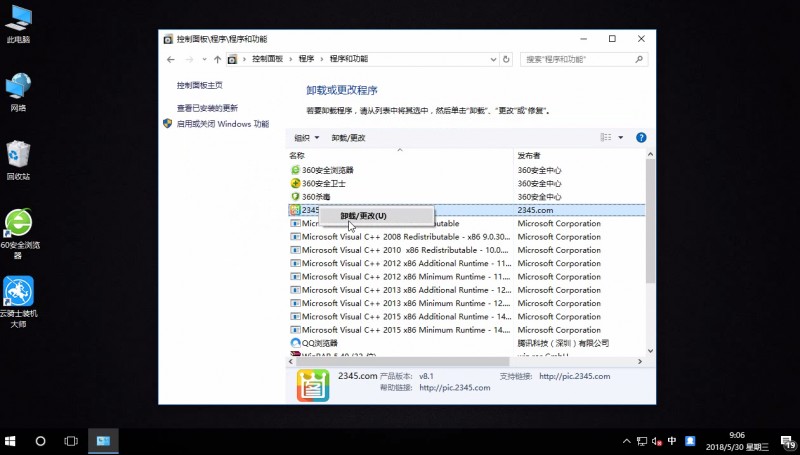Click the volume tray icon
The image size is (800, 455).
(657, 442)
